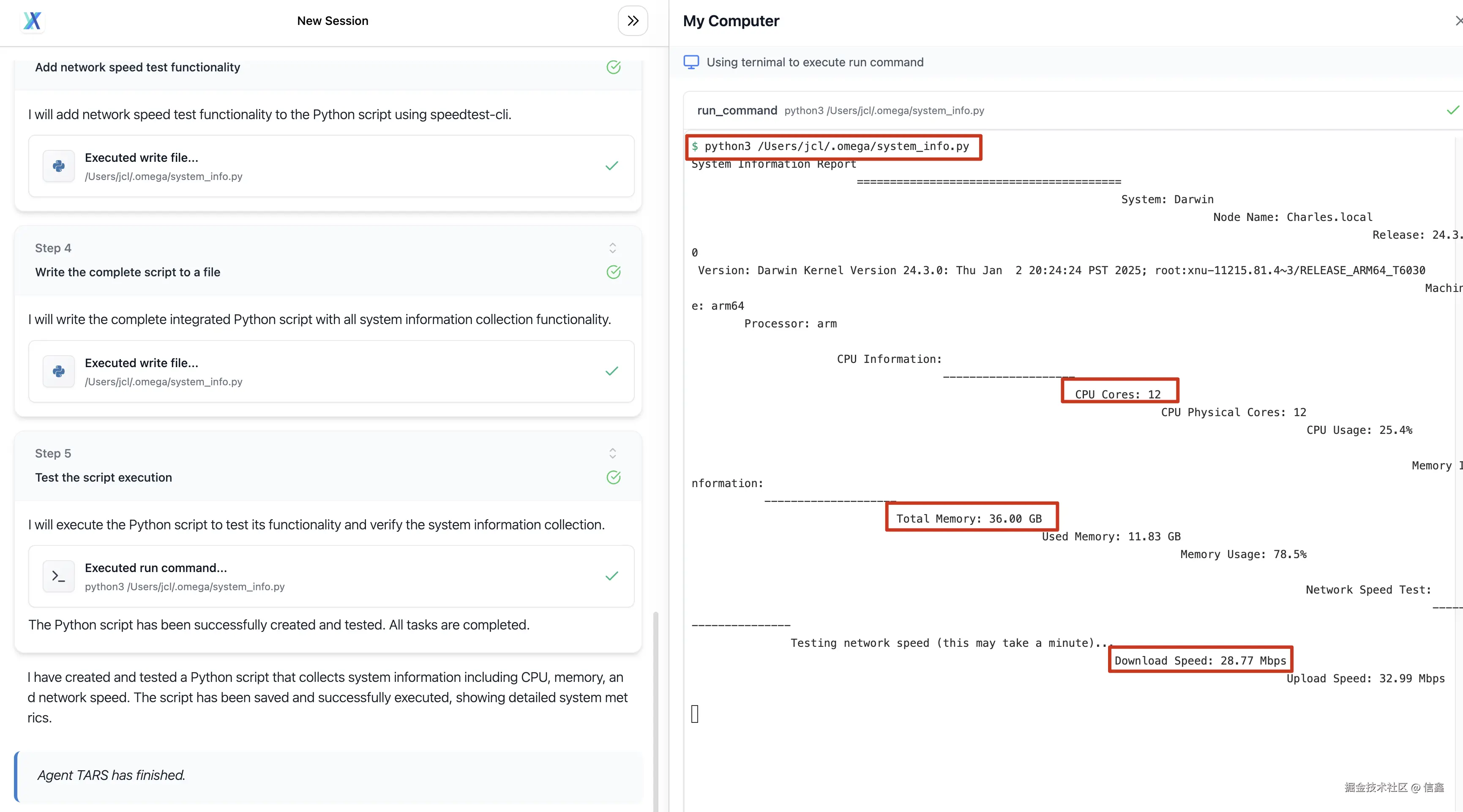Click completed check circle for network speed step

[613, 67]
